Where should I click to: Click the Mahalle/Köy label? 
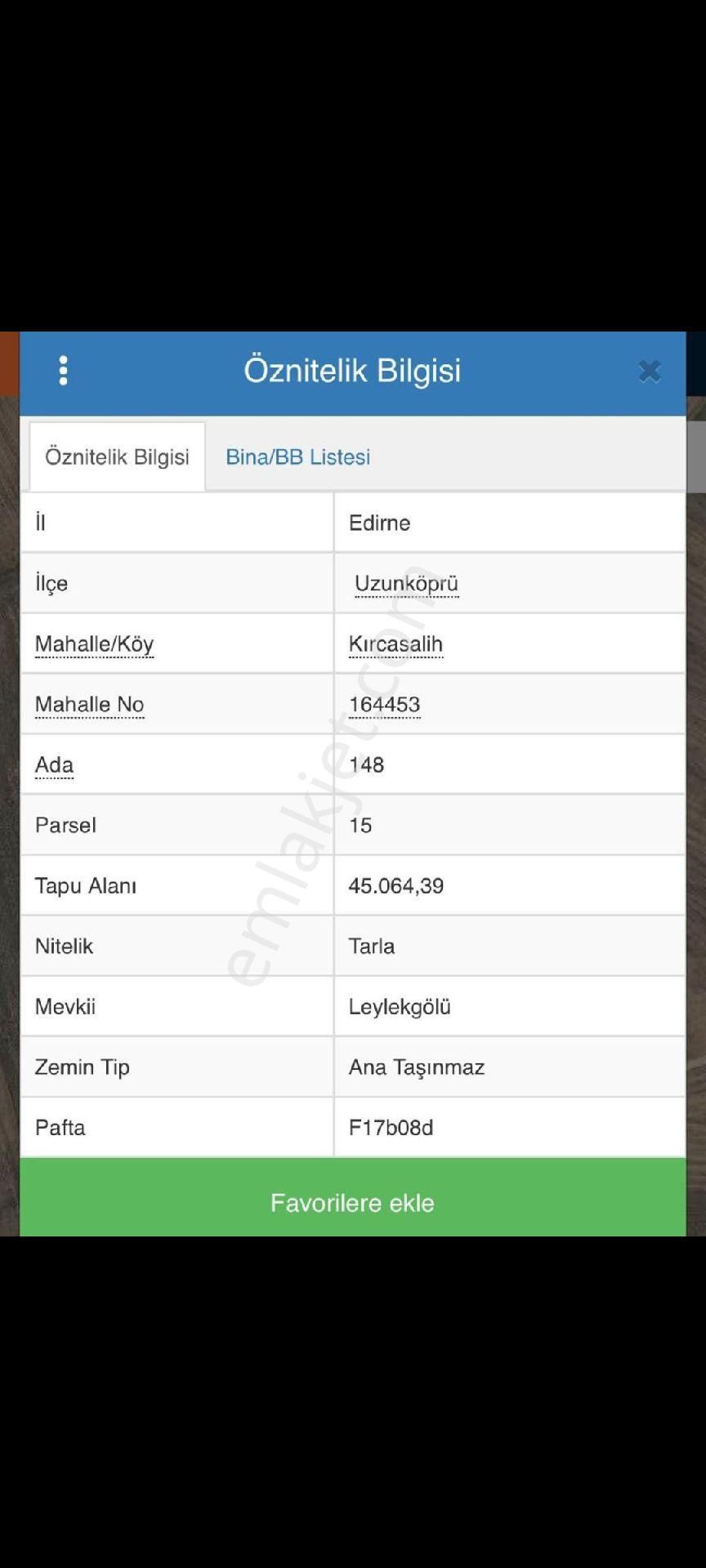tap(94, 644)
